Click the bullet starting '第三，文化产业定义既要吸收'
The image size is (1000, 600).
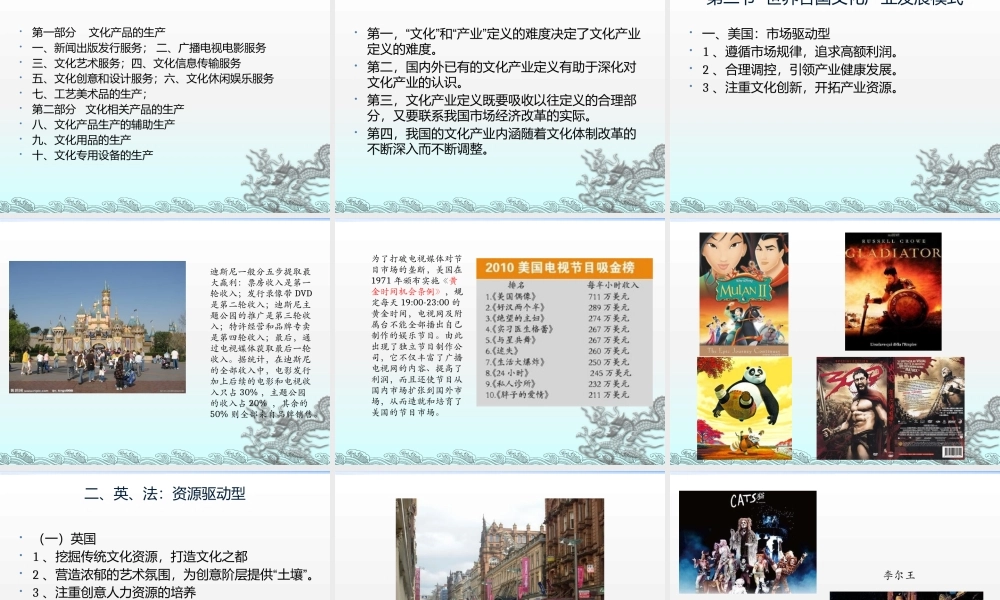coord(501,108)
